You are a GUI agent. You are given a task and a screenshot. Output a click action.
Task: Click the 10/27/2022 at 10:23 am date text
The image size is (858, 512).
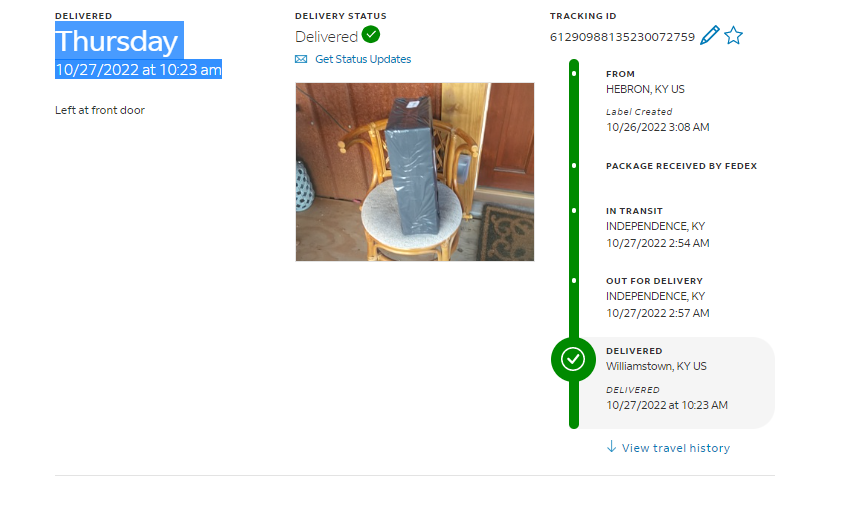point(138,69)
